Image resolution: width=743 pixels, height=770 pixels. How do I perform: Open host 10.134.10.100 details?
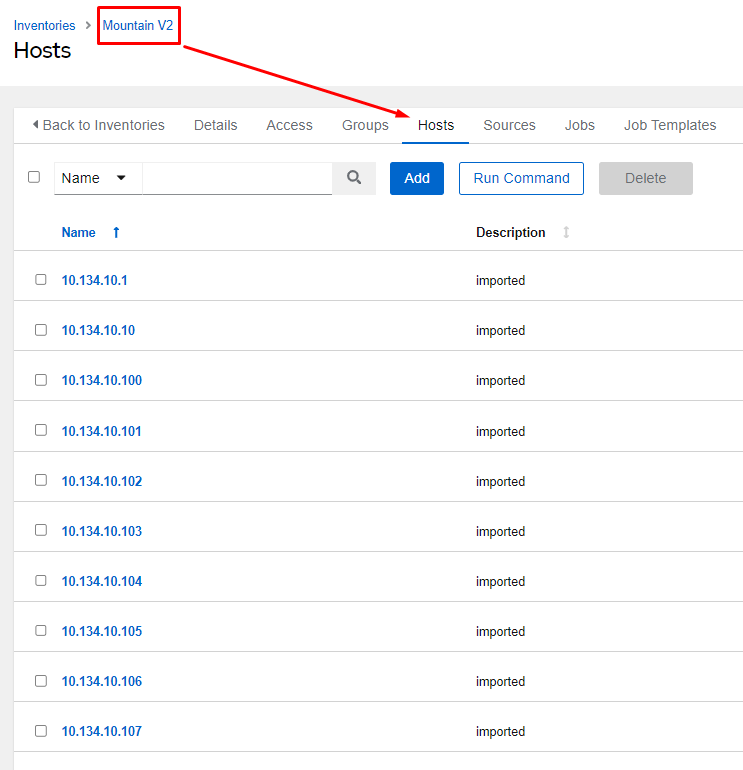pos(101,381)
